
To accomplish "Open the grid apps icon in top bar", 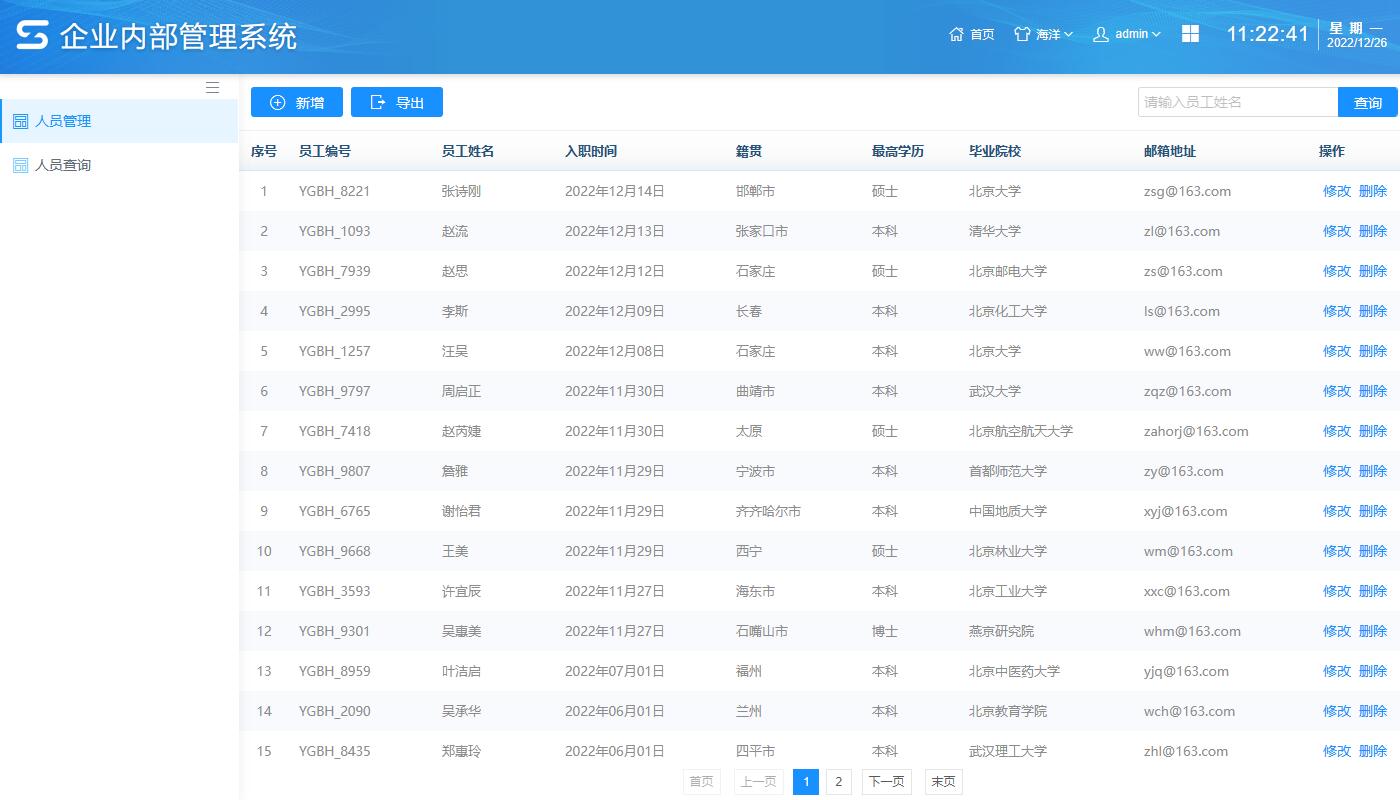I will tap(1190, 33).
